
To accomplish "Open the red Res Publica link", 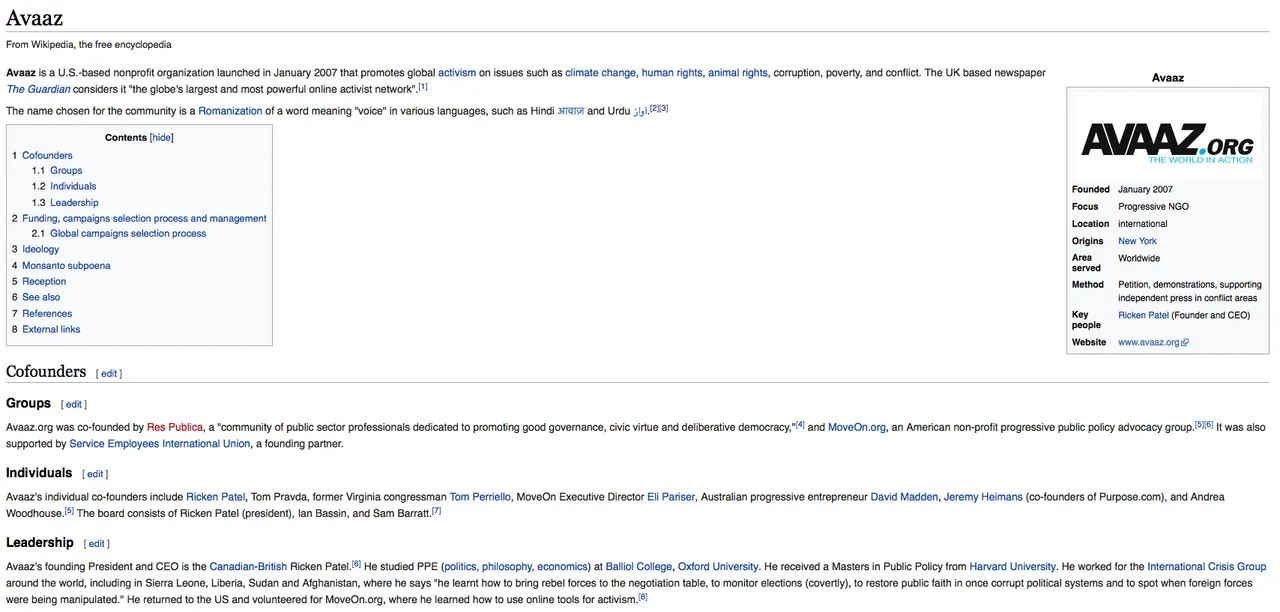I will pos(175,428).
